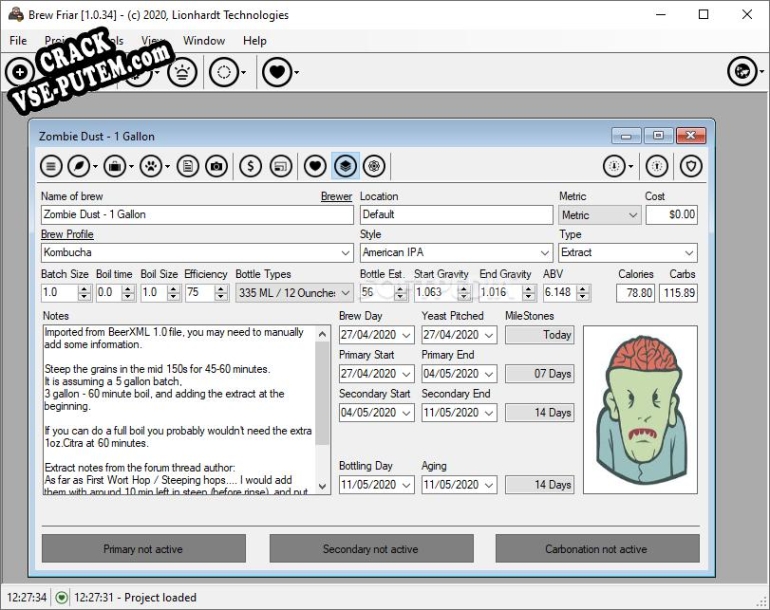Click the Calories value field
The image size is (770, 610).
tap(635, 293)
